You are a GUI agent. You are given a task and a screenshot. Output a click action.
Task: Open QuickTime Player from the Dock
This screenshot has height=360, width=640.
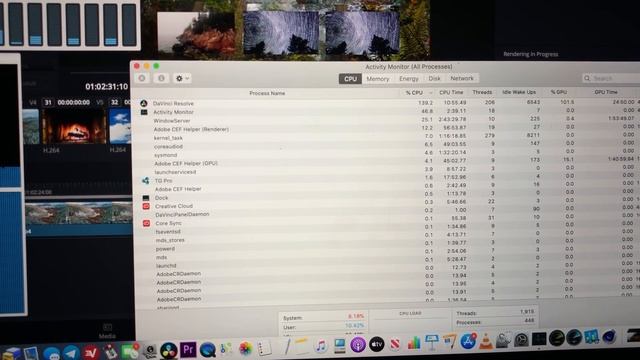(207, 350)
